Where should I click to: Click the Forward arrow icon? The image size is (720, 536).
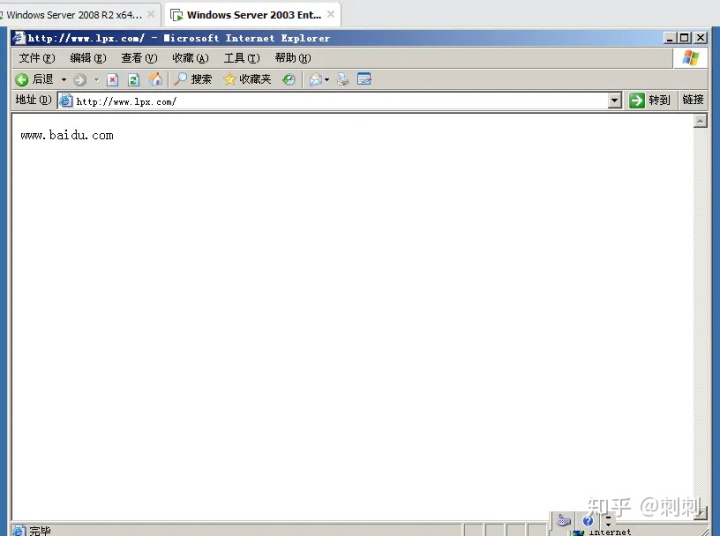80,80
